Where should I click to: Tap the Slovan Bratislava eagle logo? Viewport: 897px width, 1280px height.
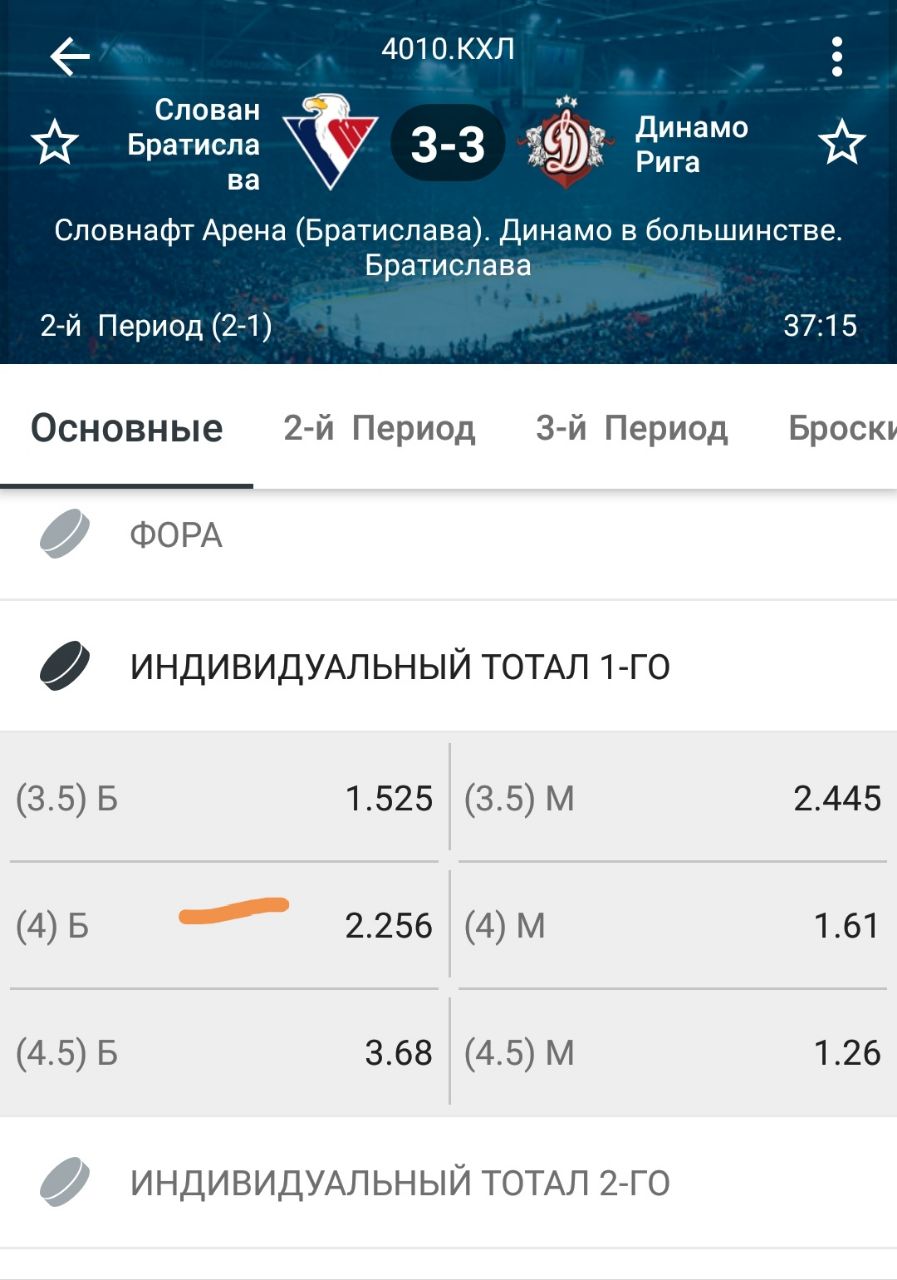click(329, 140)
